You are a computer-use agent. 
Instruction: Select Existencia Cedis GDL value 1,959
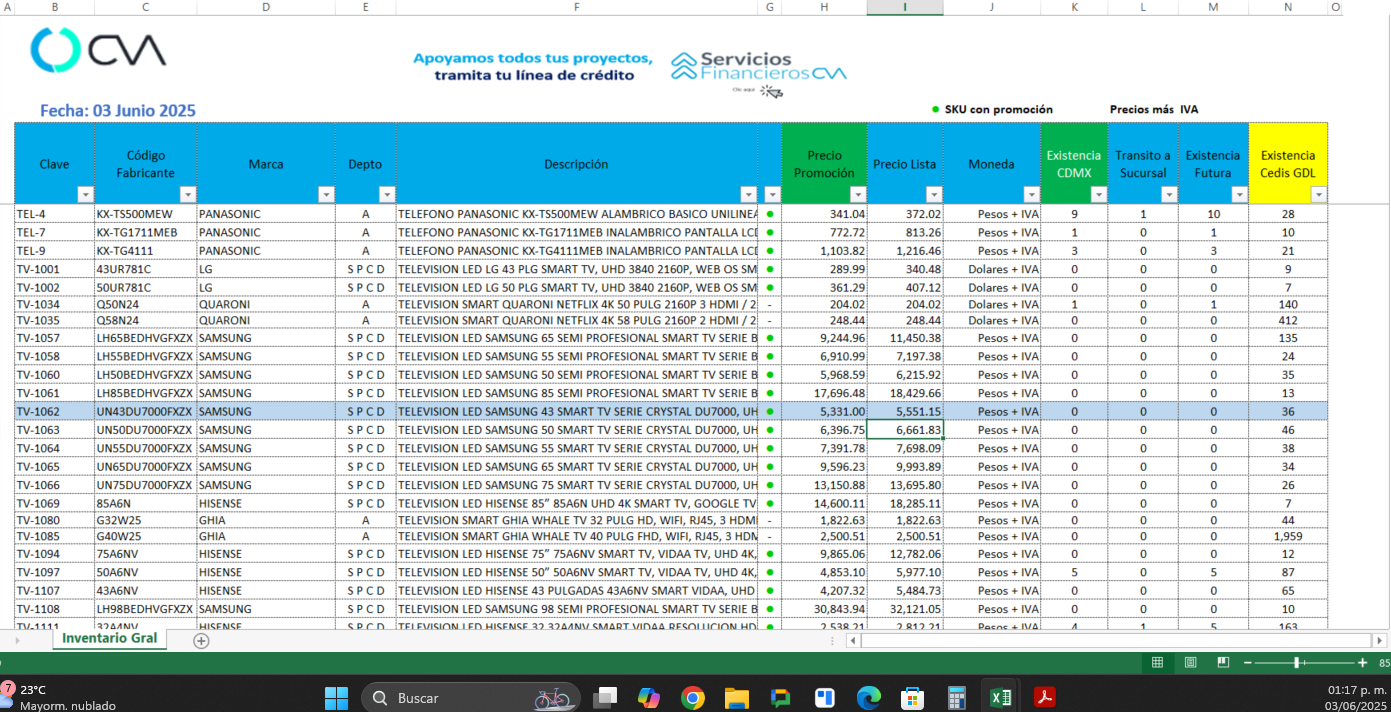(1288, 536)
